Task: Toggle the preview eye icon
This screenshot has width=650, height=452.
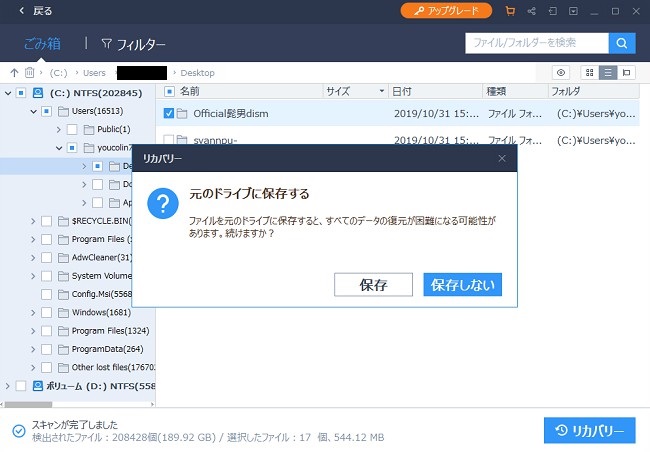Action: point(561,73)
